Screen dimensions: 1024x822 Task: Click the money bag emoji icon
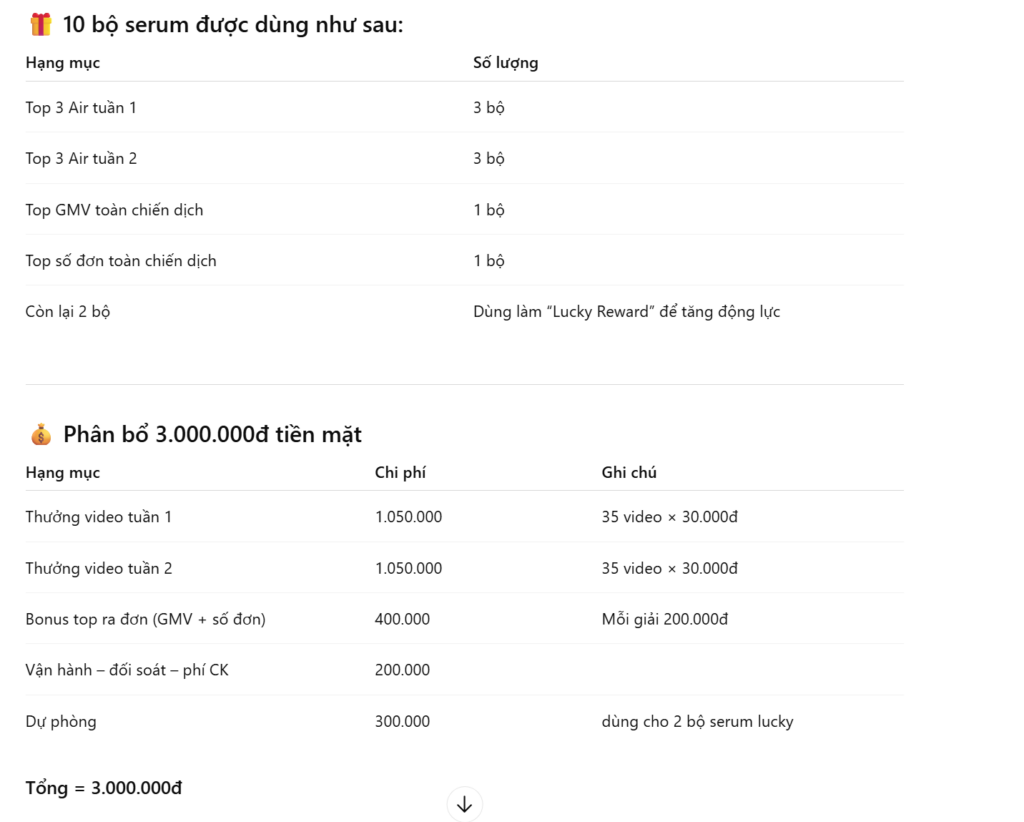coord(41,435)
